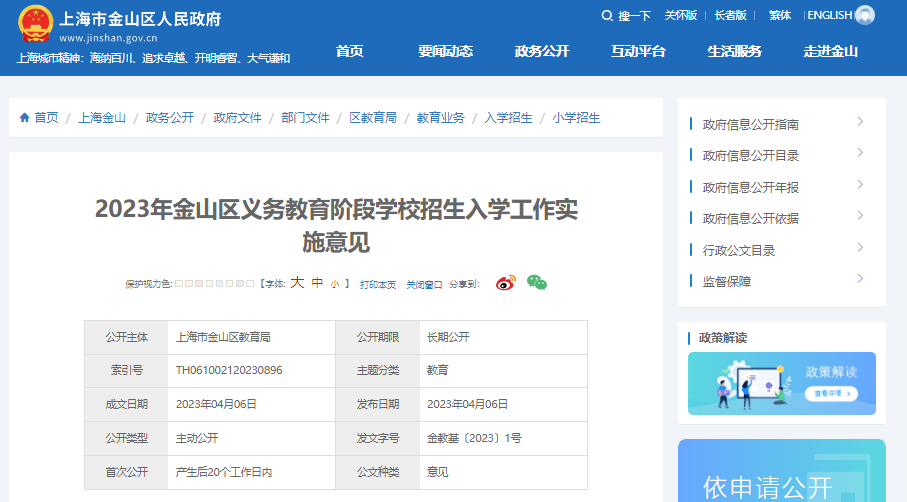Pick the first eye-protection color swatch
This screenshot has height=502, width=907.
[179, 285]
